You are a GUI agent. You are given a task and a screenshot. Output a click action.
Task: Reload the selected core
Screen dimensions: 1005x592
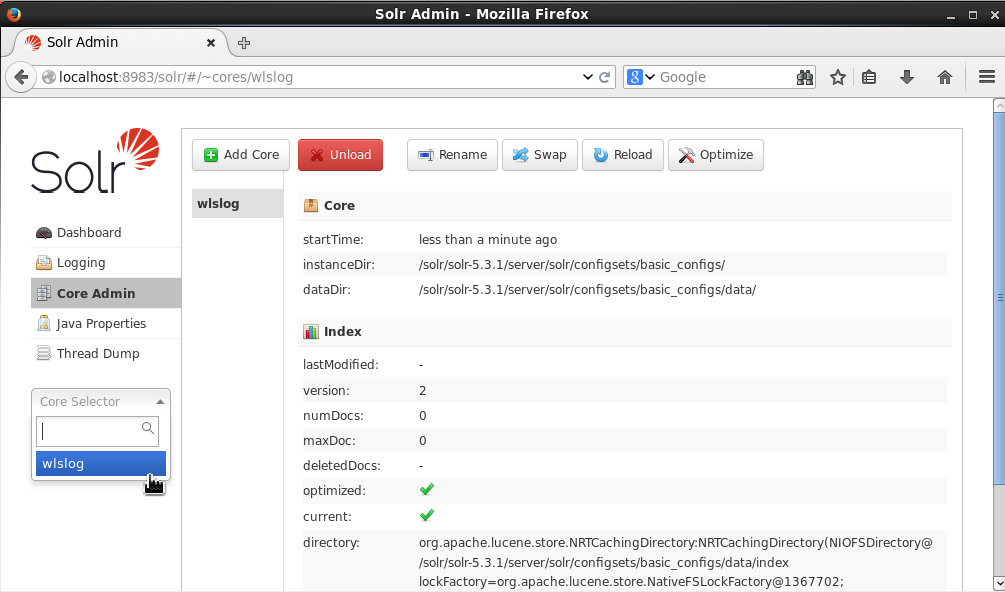(623, 155)
